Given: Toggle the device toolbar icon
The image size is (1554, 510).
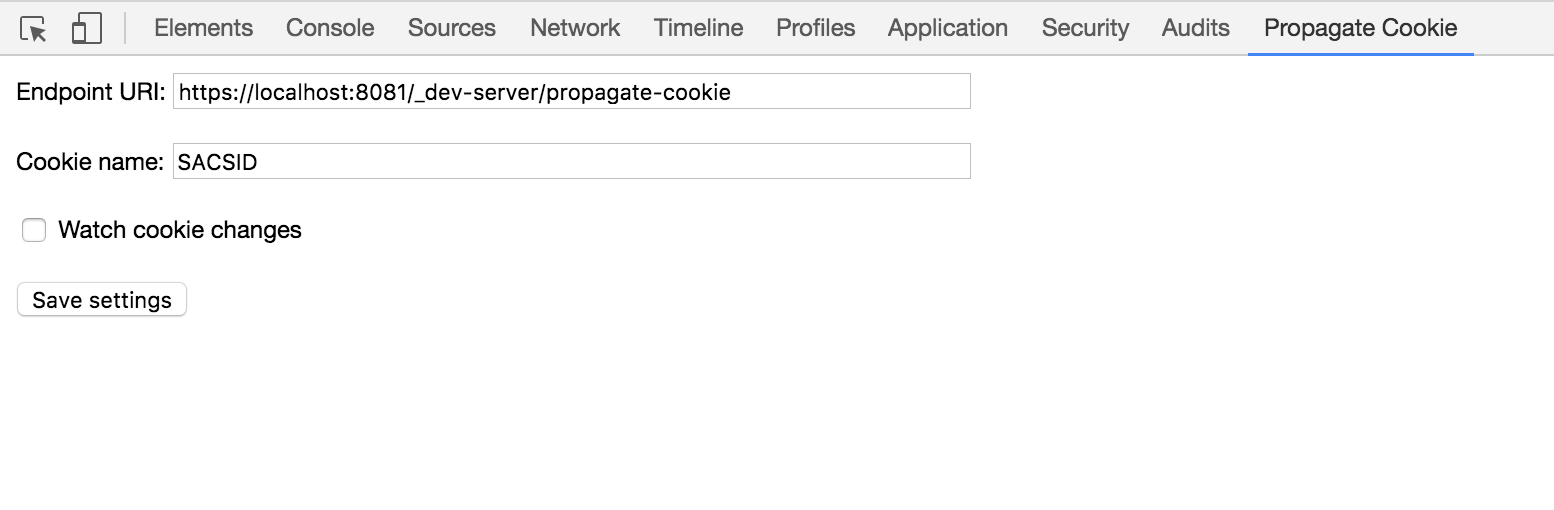Looking at the screenshot, I should (87, 29).
